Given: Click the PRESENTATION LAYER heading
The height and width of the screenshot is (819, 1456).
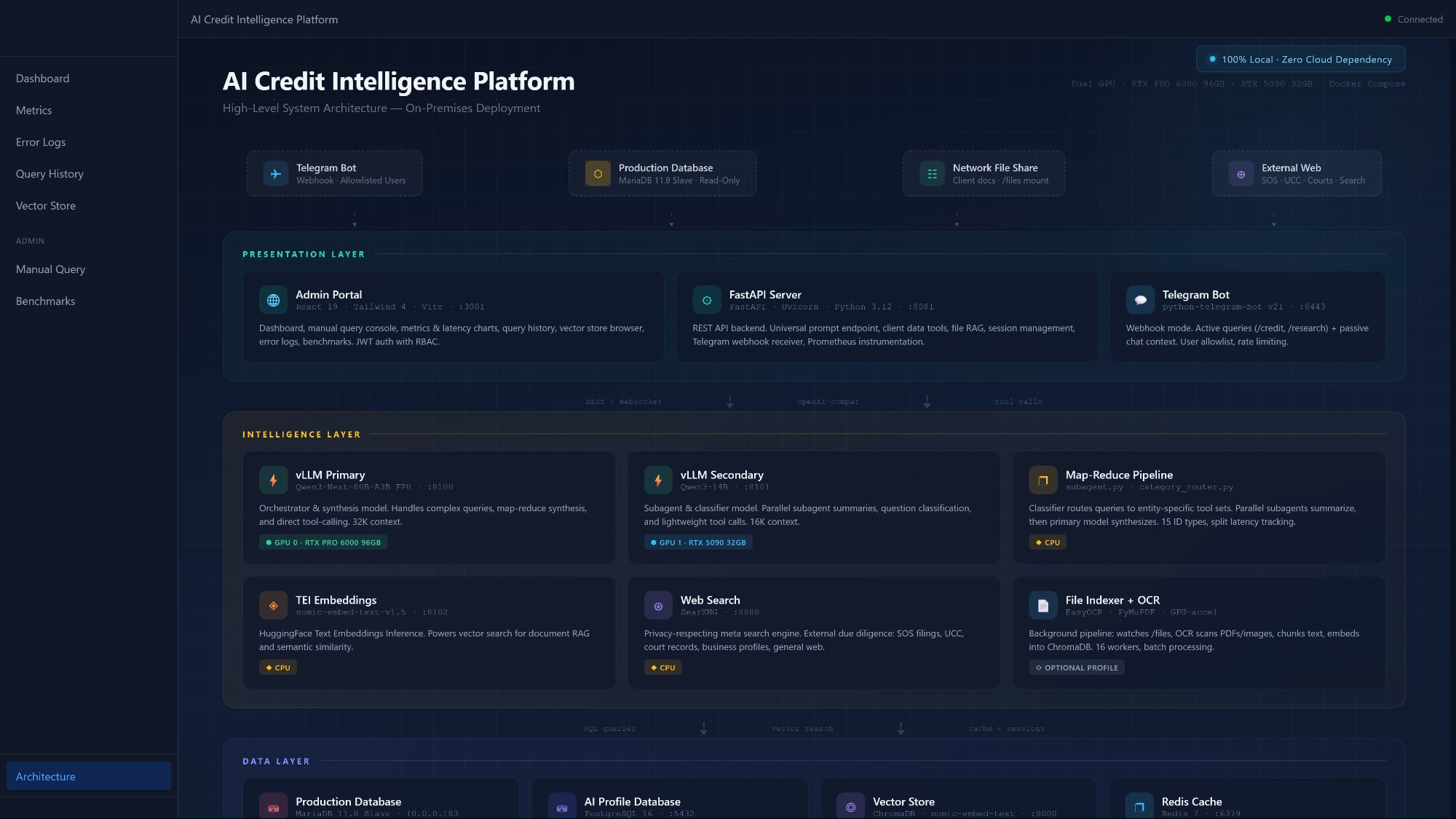Looking at the screenshot, I should 304,254.
